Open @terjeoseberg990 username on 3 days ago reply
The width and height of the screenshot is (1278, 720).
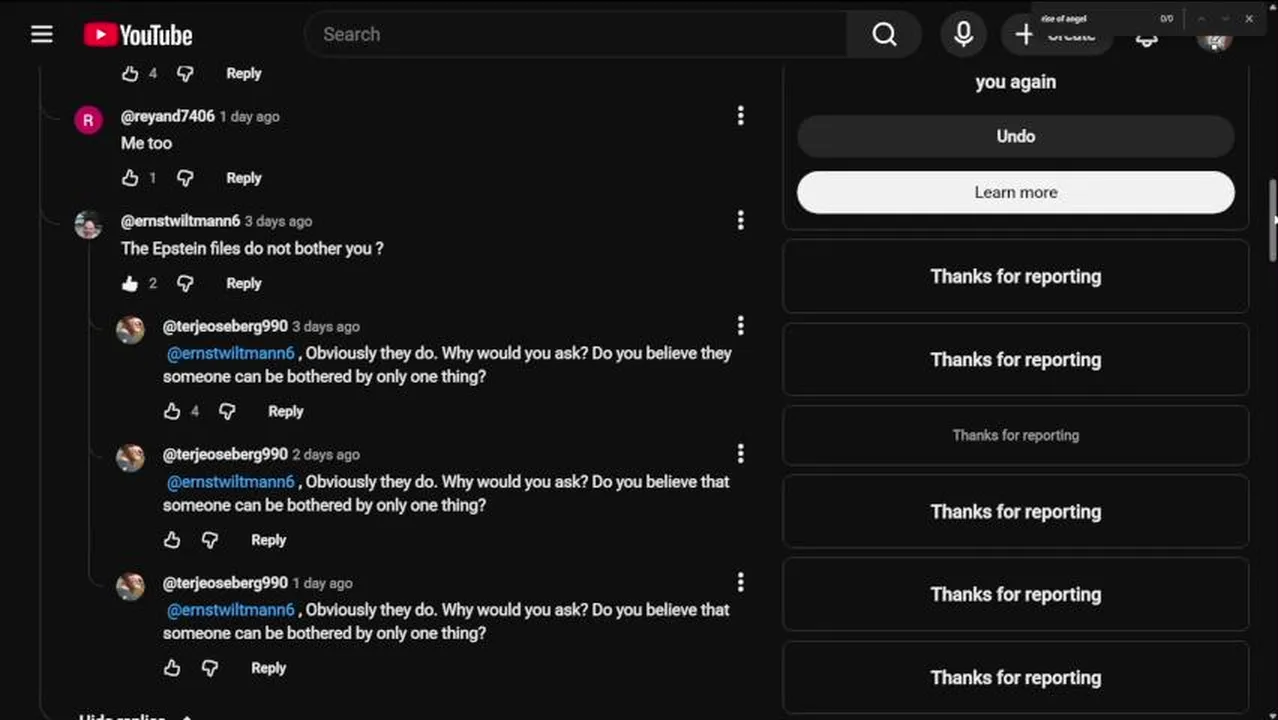coord(225,326)
